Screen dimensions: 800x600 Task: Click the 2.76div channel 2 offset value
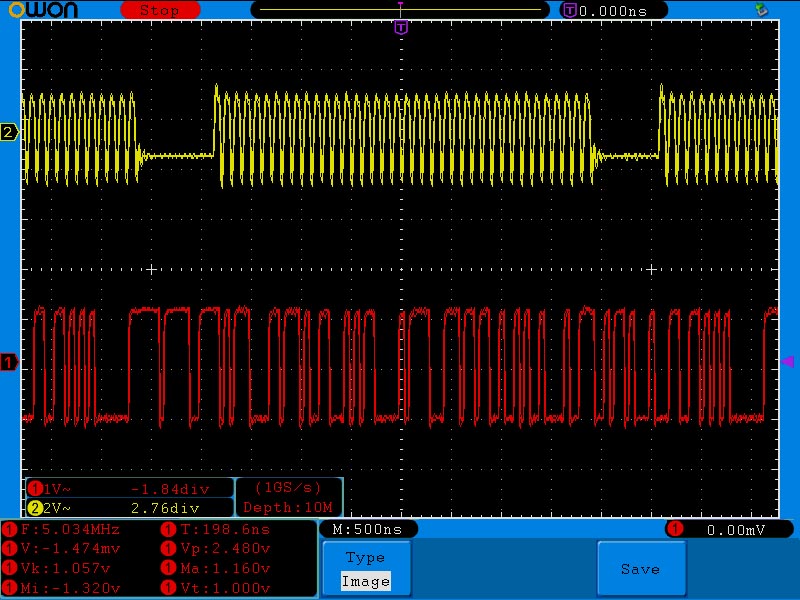(165, 508)
